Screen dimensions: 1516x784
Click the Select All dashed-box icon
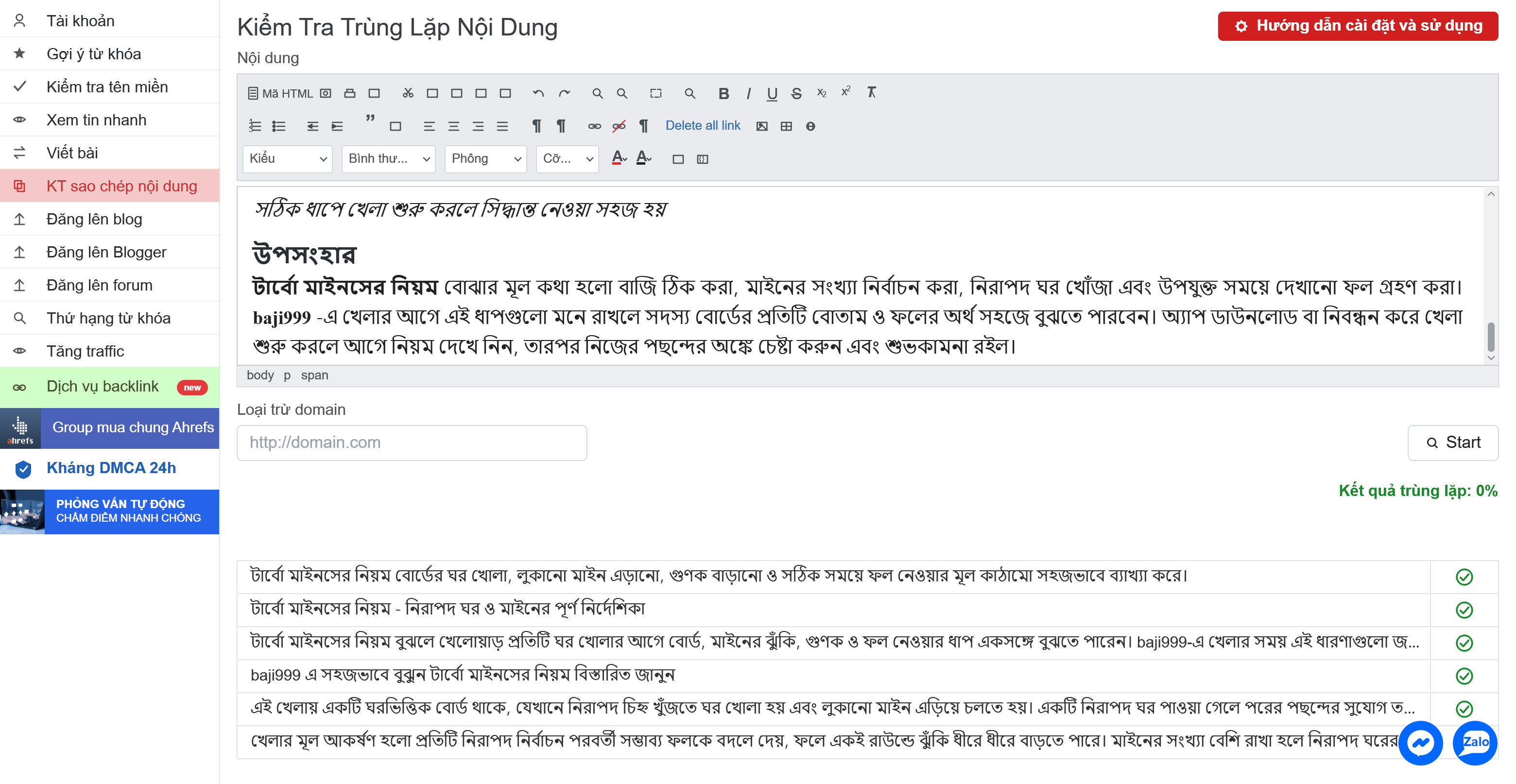tap(655, 93)
